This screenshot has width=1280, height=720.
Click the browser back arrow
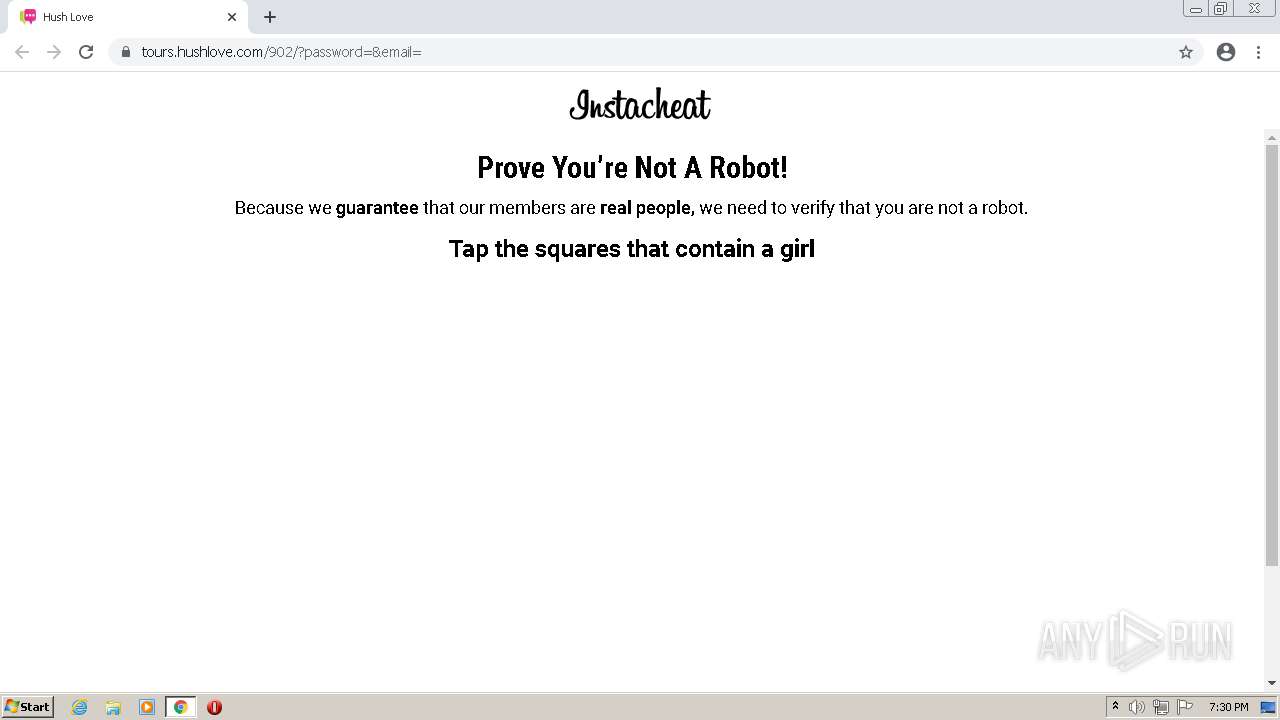click(22, 52)
